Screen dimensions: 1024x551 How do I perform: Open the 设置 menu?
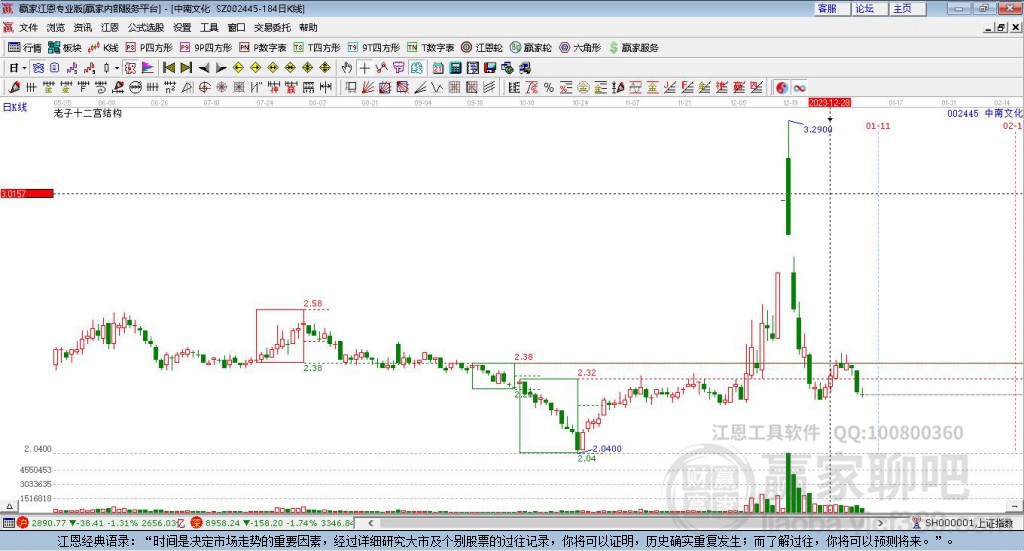(x=182, y=27)
